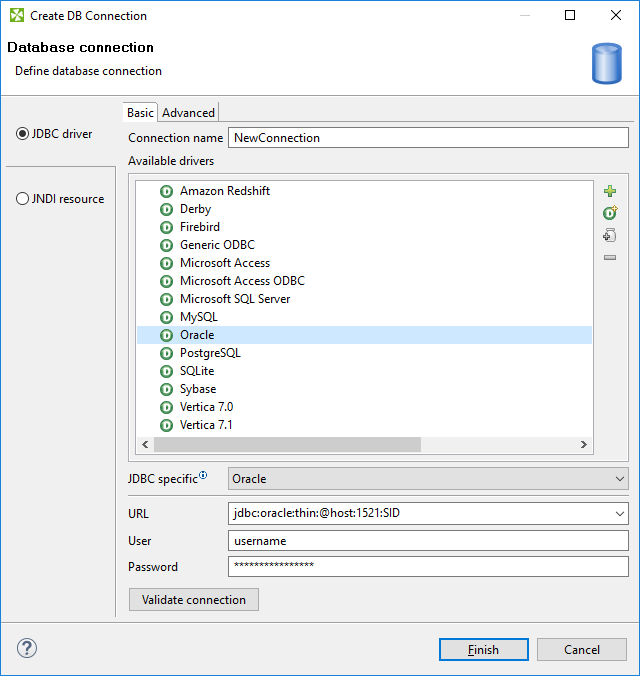
Task: Click the new JDBC driver icon with star
Action: (x=610, y=213)
